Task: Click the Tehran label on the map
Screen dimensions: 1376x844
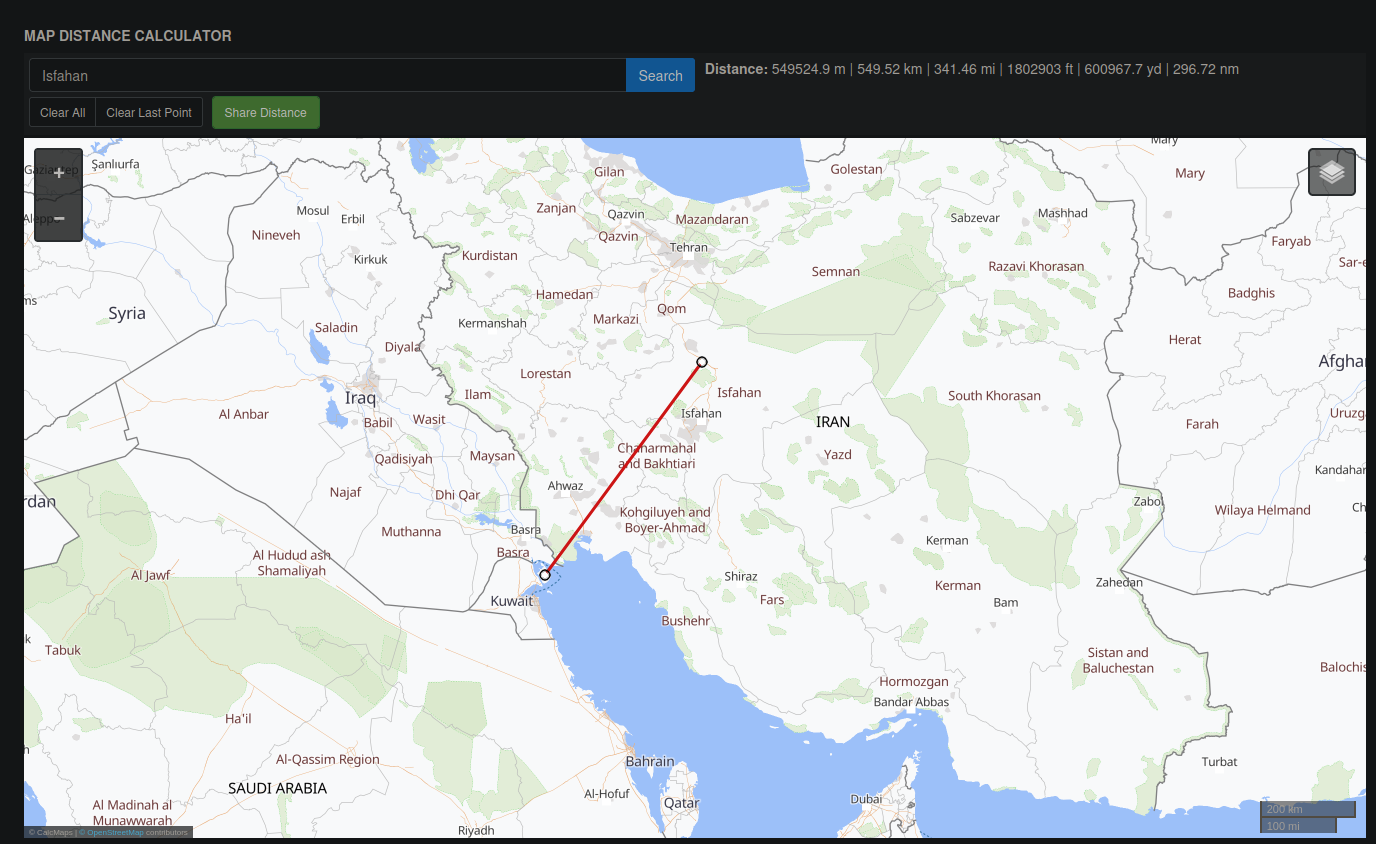Action: 689,248
